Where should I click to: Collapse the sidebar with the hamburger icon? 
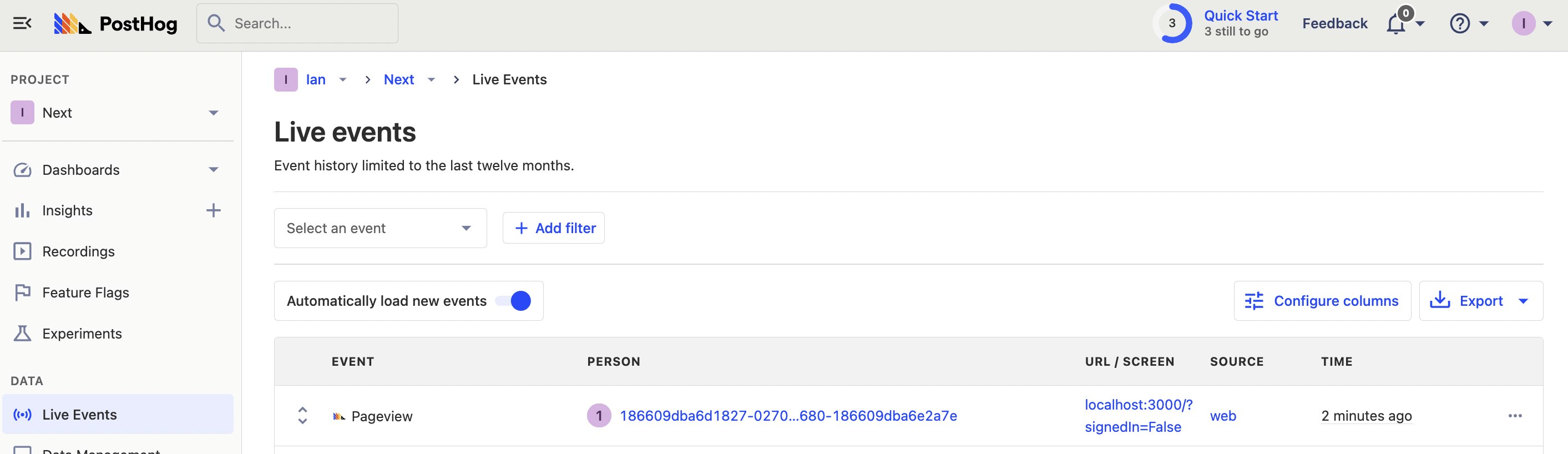[22, 23]
